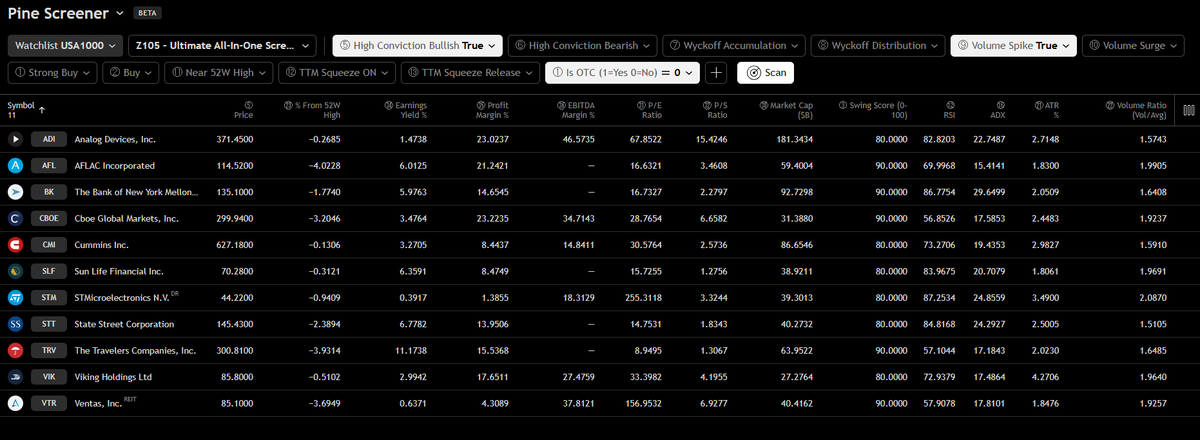This screenshot has height=440, width=1200.
Task: Select the SLF ticker badge
Action: 49,271
